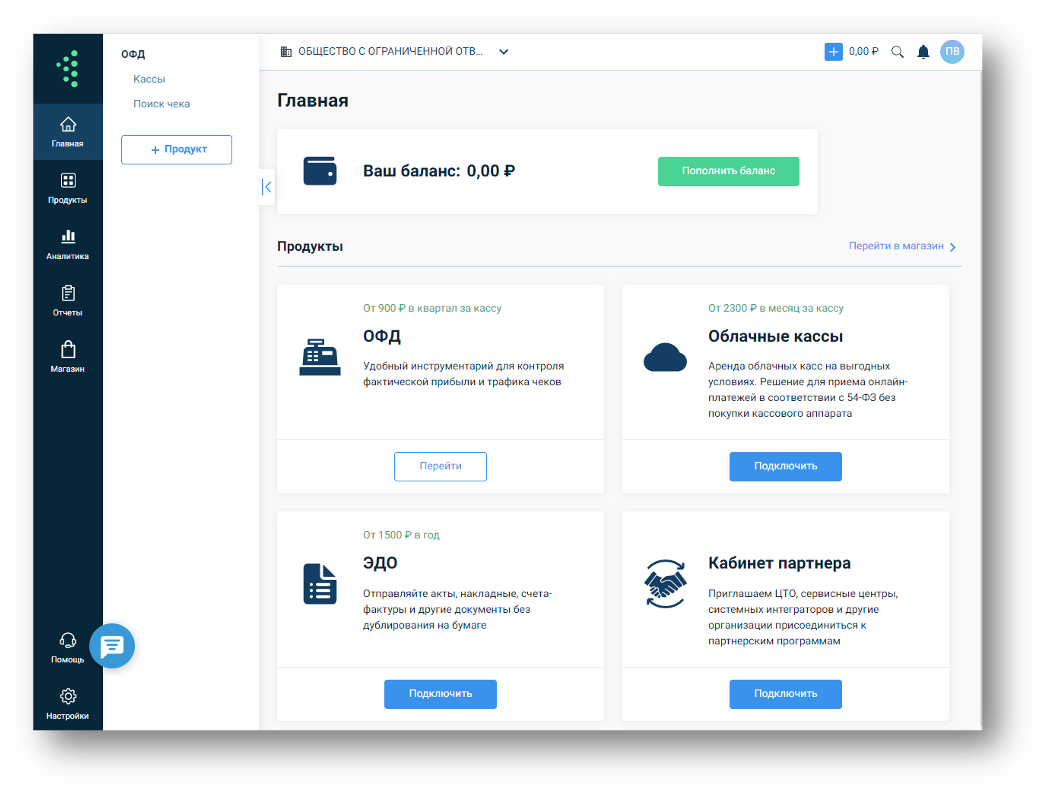Image resolution: width=1047 pixels, height=795 pixels.
Task: Click the Кабинет партнера handshake icon
Action: click(x=665, y=584)
